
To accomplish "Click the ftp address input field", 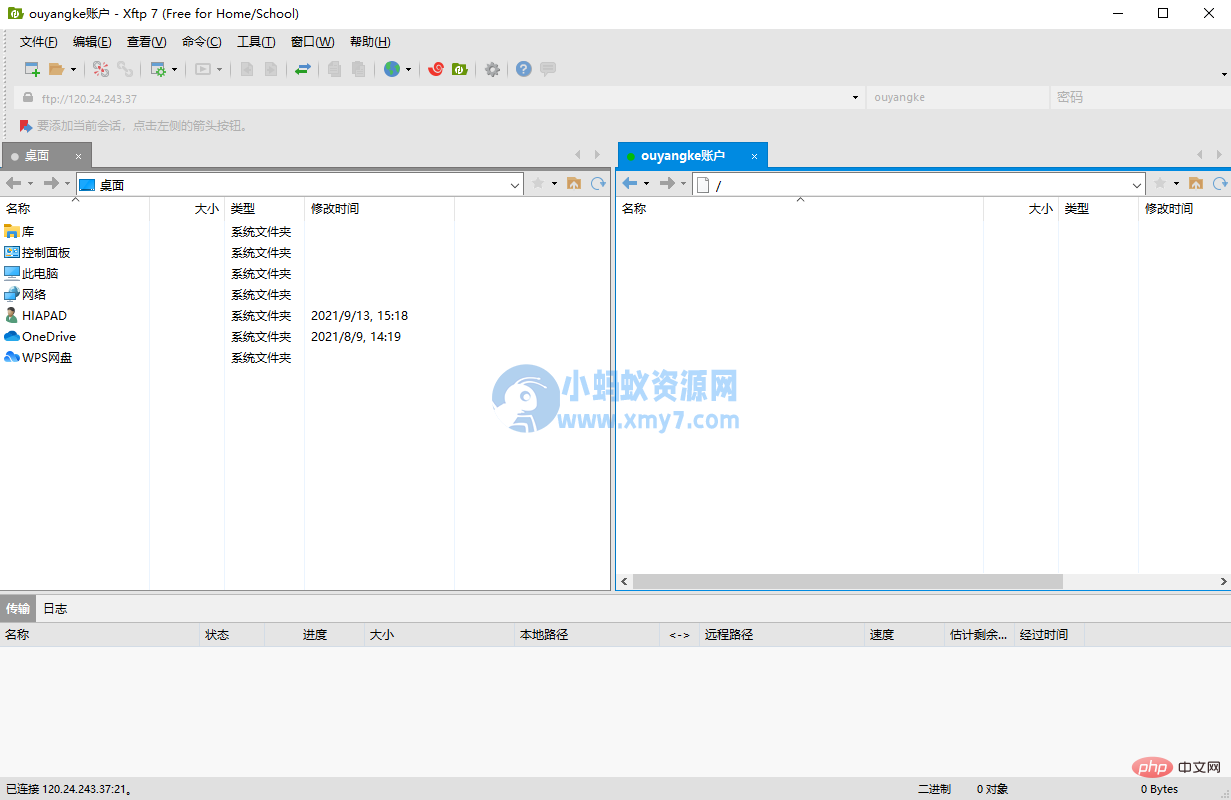I will pos(442,98).
